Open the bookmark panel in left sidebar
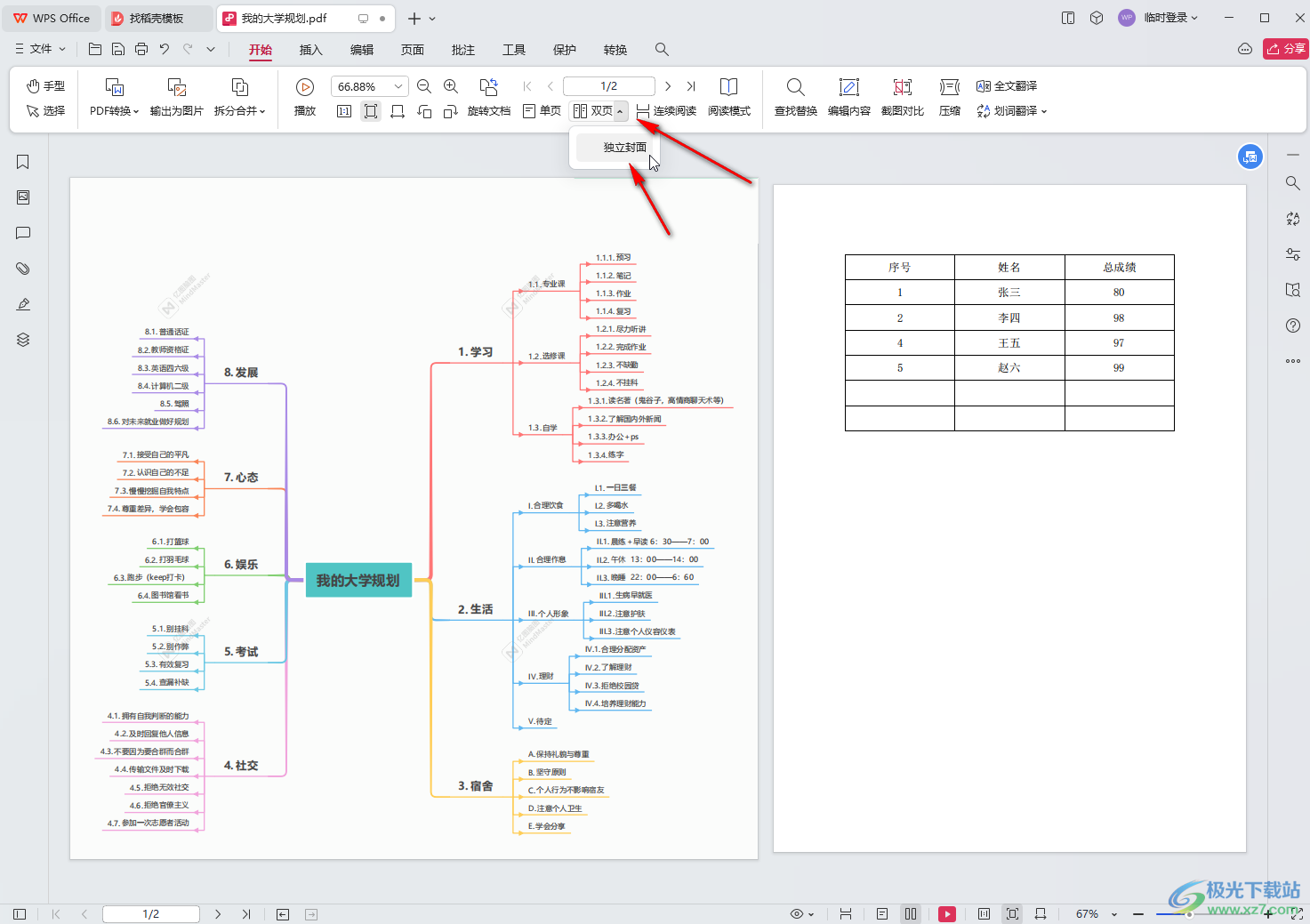 (23, 162)
